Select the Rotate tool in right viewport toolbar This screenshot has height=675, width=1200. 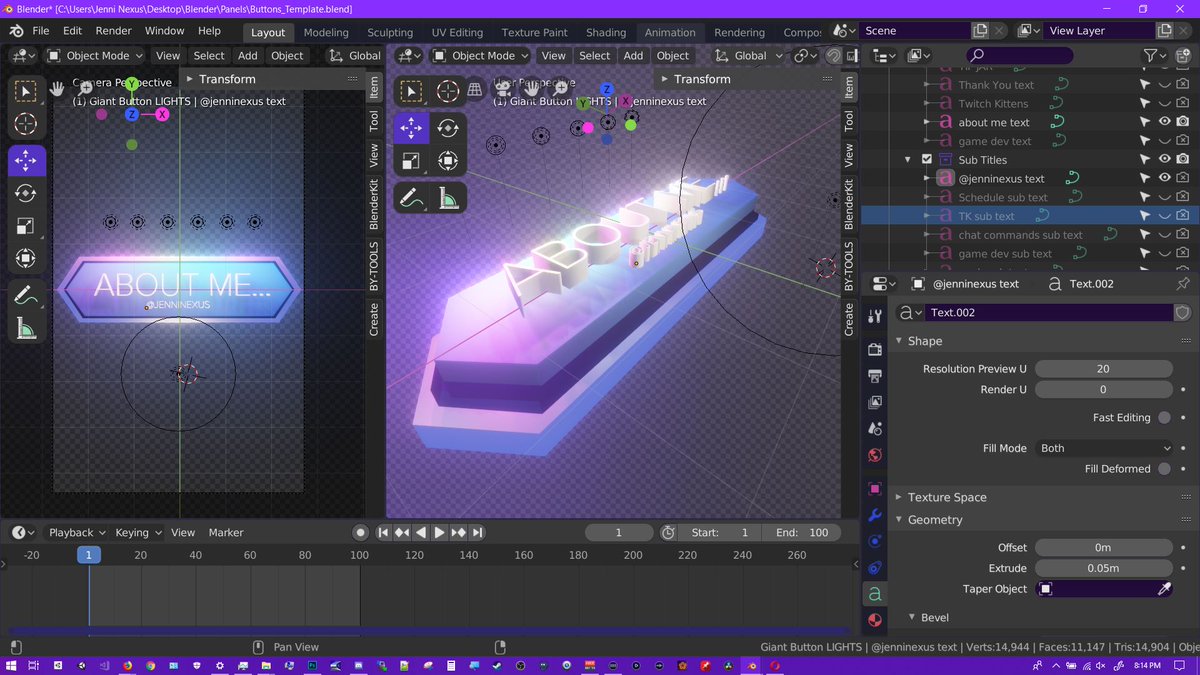[448, 127]
